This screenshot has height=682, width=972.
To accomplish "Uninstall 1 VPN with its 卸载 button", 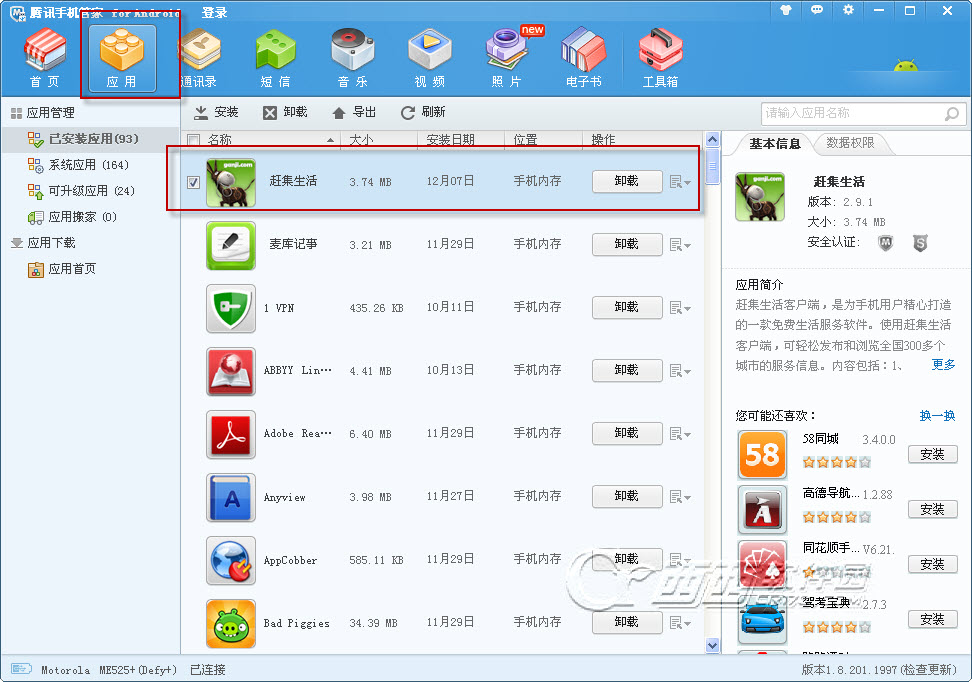I will 627,307.
